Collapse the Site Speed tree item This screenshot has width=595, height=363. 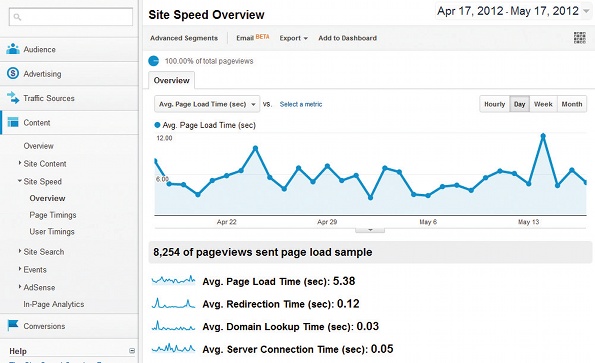(19, 181)
